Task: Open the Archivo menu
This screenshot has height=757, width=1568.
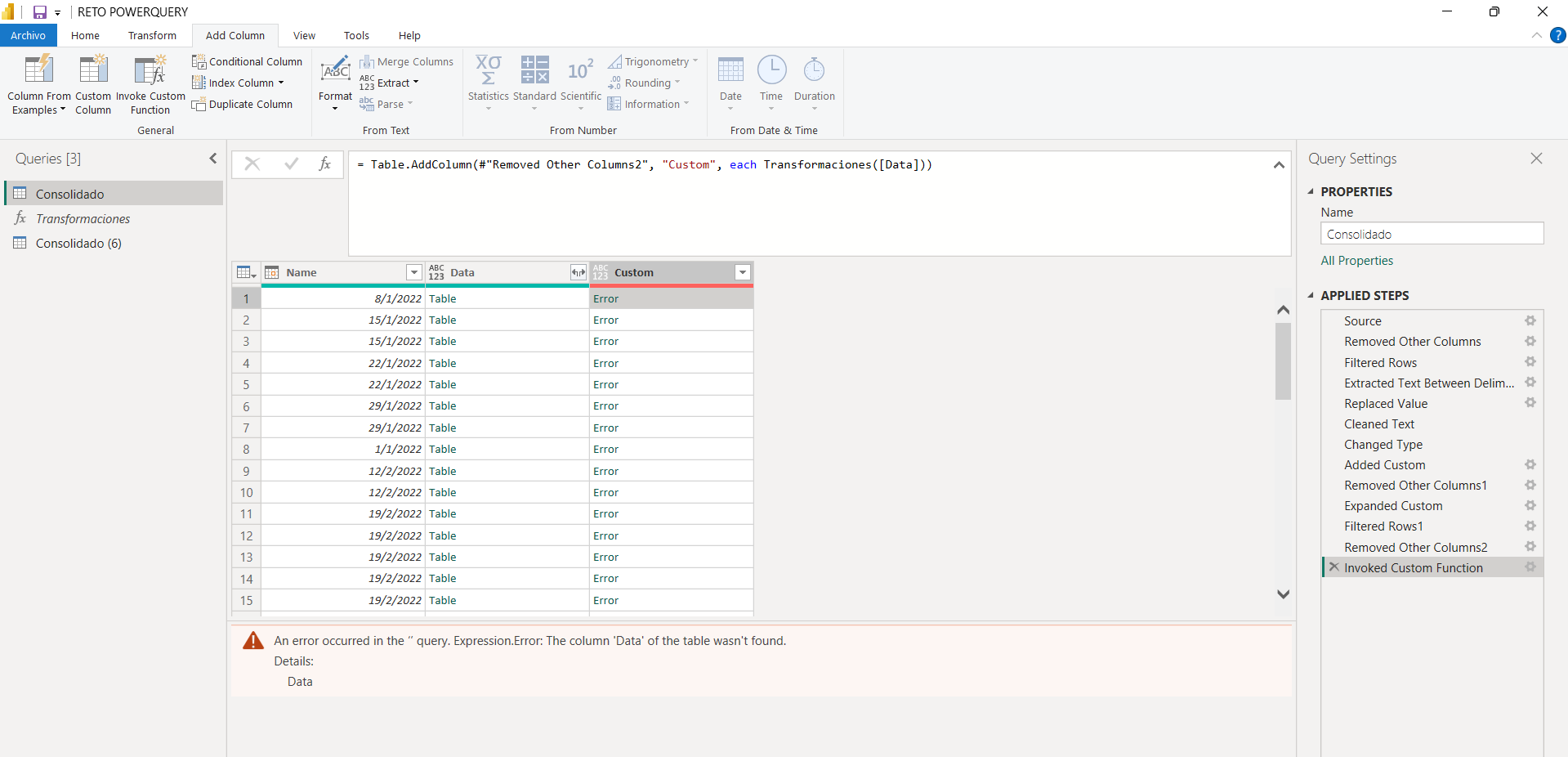Action: (x=28, y=36)
